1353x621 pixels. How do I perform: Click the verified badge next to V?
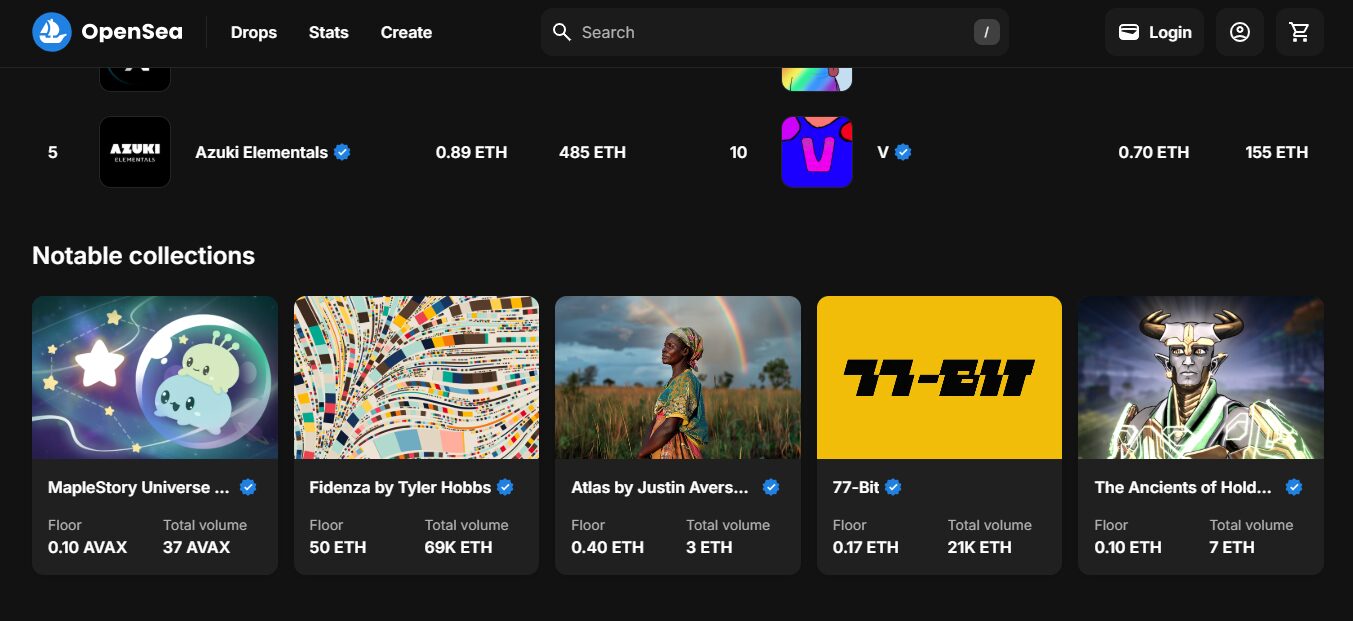(x=903, y=152)
